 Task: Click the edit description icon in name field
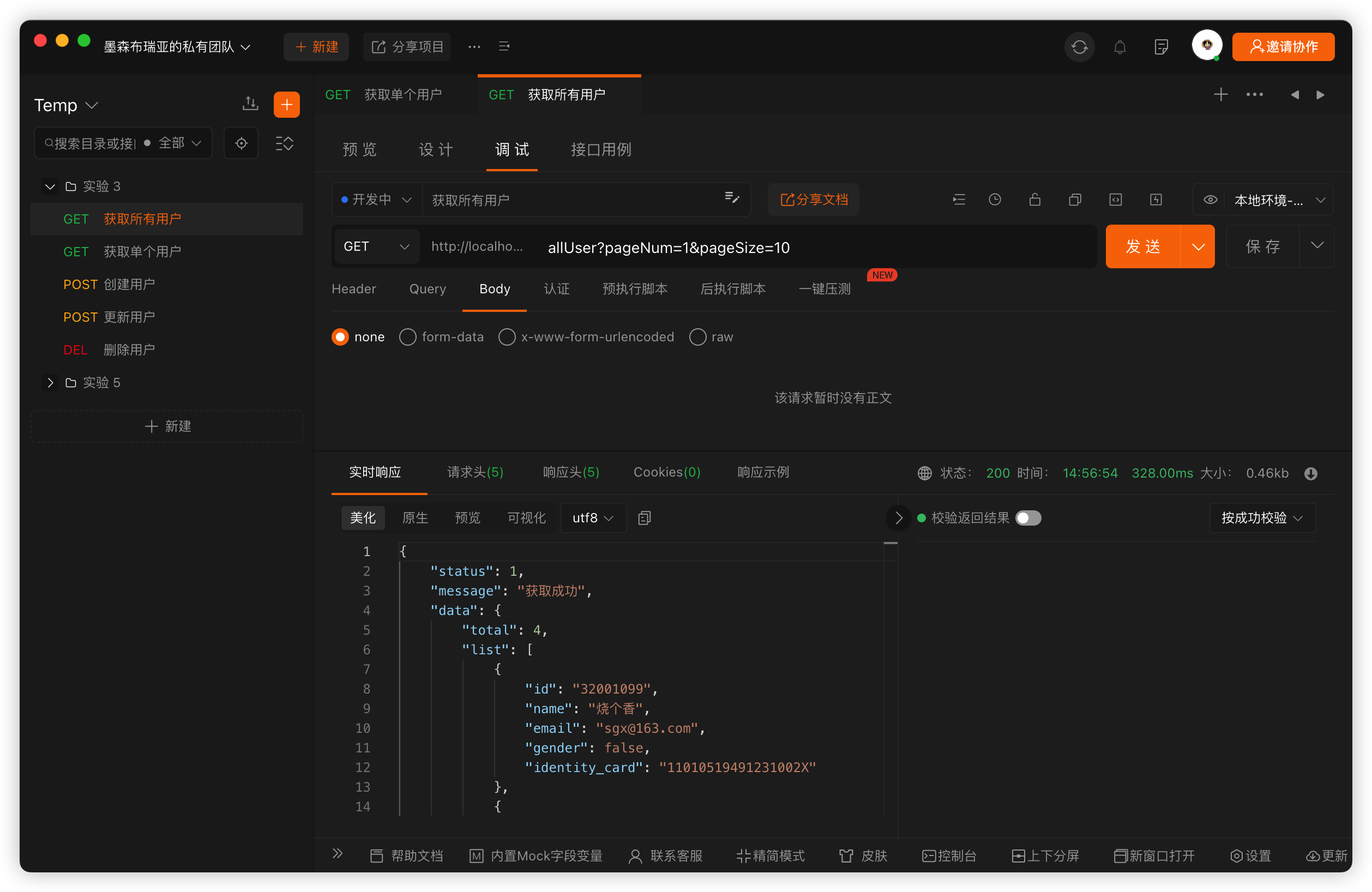[x=732, y=197]
